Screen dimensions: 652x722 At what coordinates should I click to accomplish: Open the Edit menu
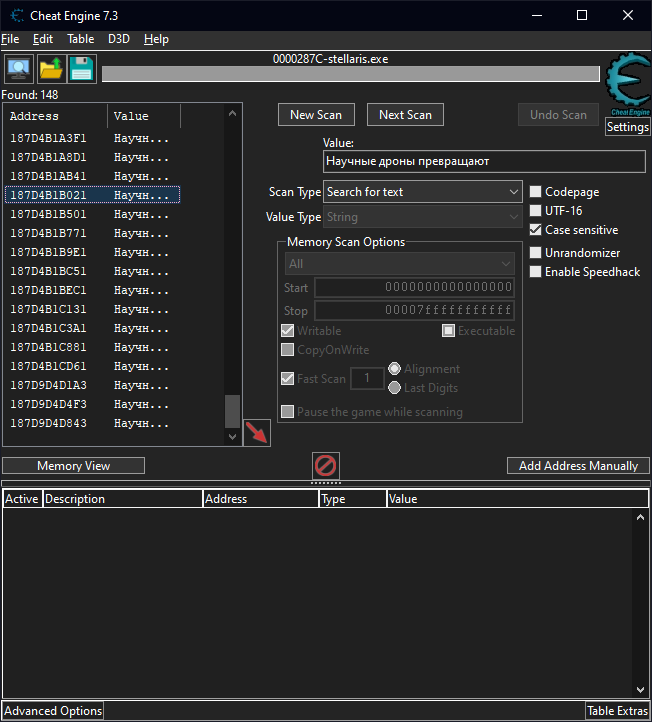(x=43, y=39)
